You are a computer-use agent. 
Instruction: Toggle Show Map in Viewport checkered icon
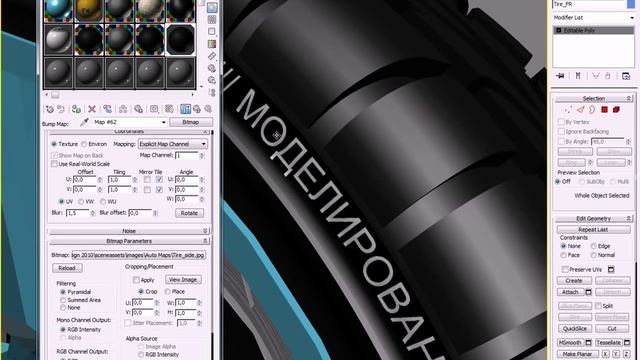point(169,109)
